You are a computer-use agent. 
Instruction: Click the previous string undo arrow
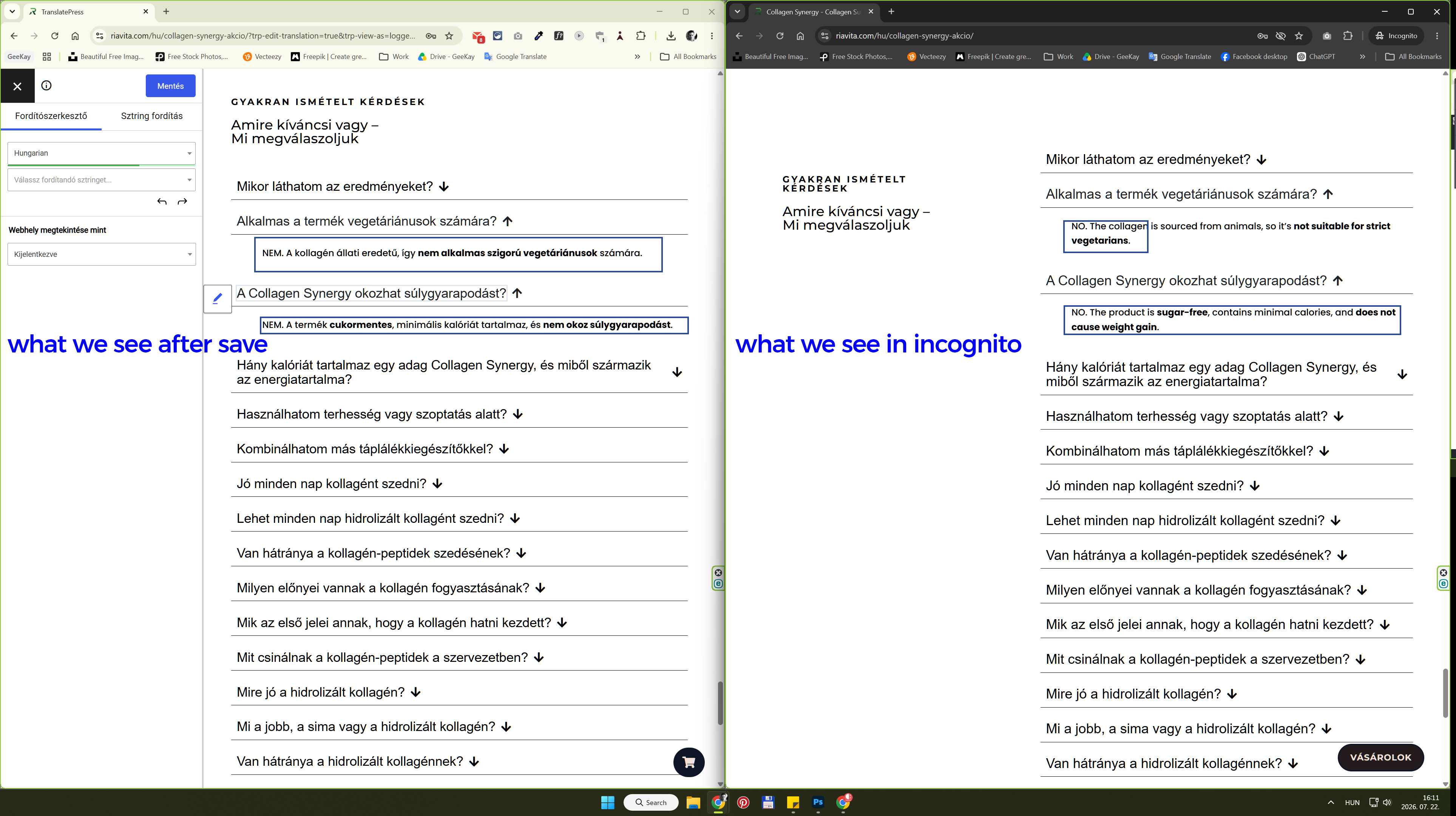click(x=162, y=201)
